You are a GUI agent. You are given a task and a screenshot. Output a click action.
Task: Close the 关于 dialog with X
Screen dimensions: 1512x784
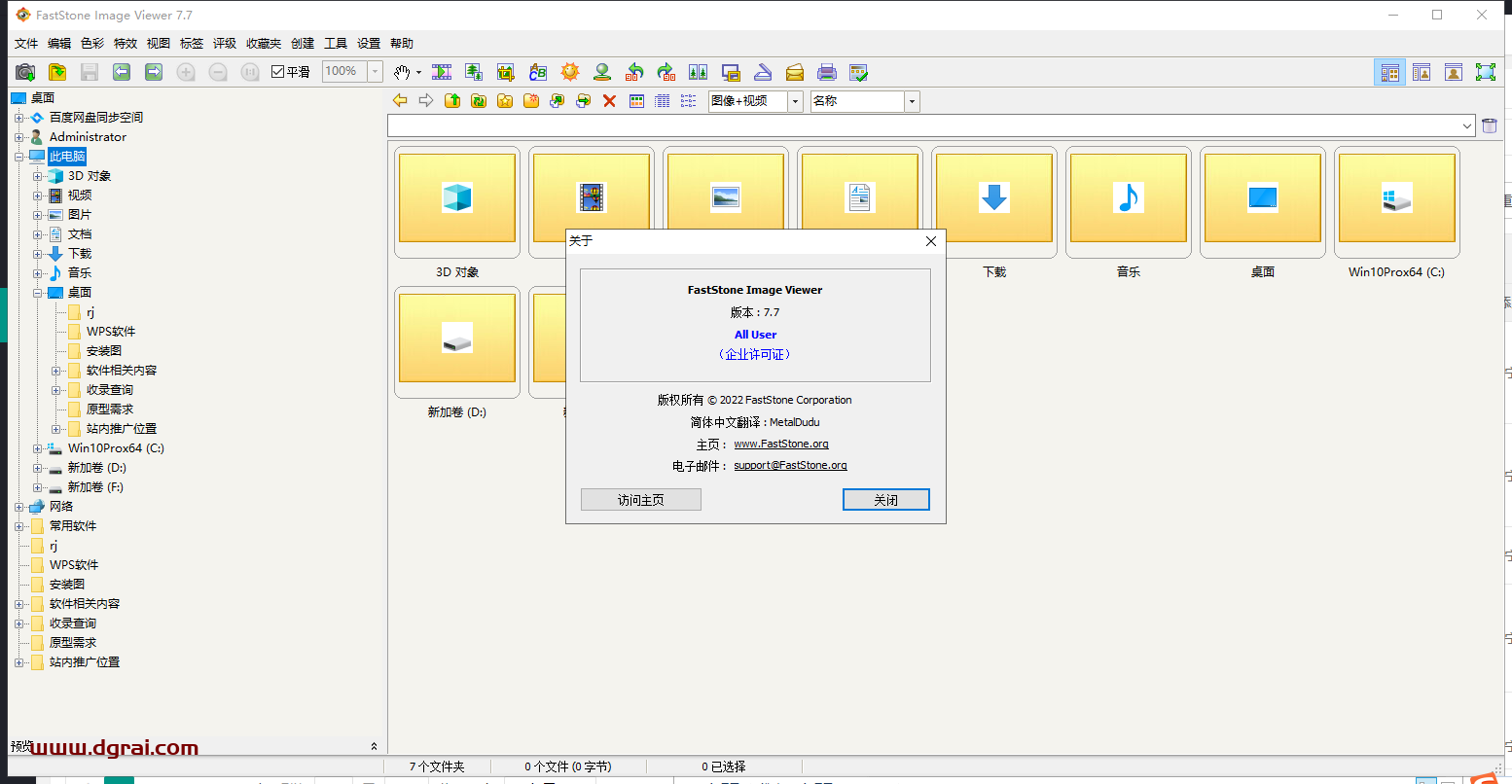[x=931, y=241]
